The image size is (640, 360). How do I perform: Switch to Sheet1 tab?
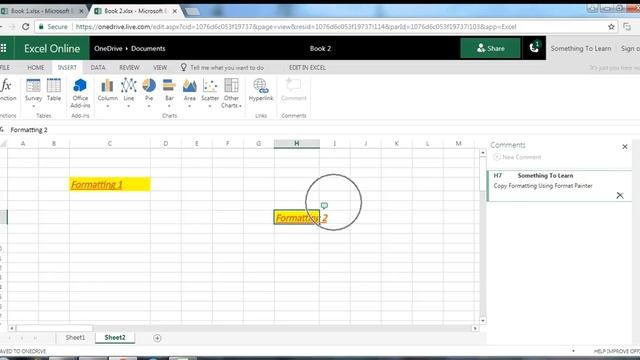pos(76,338)
